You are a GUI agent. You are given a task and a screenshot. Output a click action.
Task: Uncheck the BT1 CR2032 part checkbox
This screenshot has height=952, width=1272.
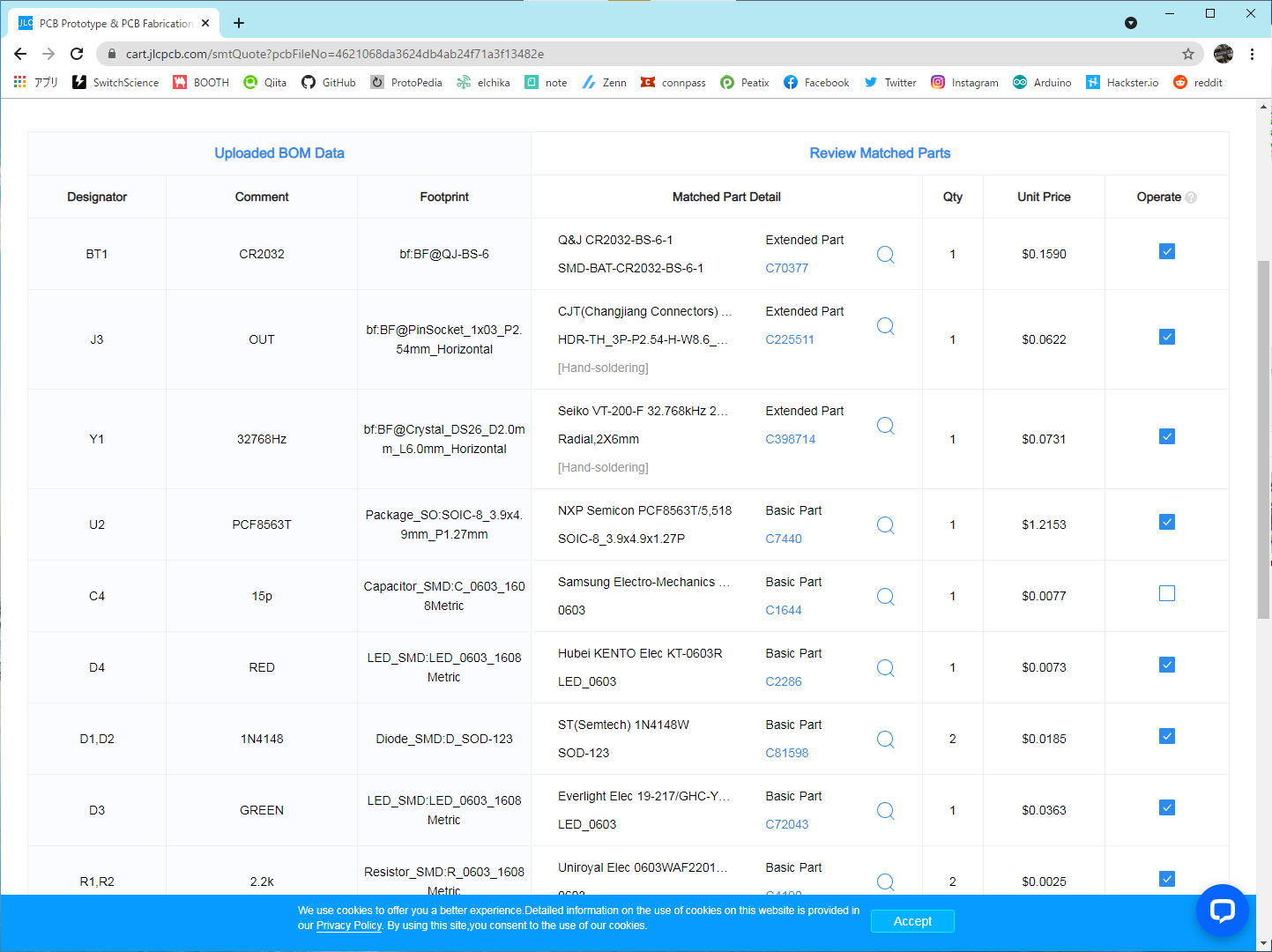pos(1167,251)
